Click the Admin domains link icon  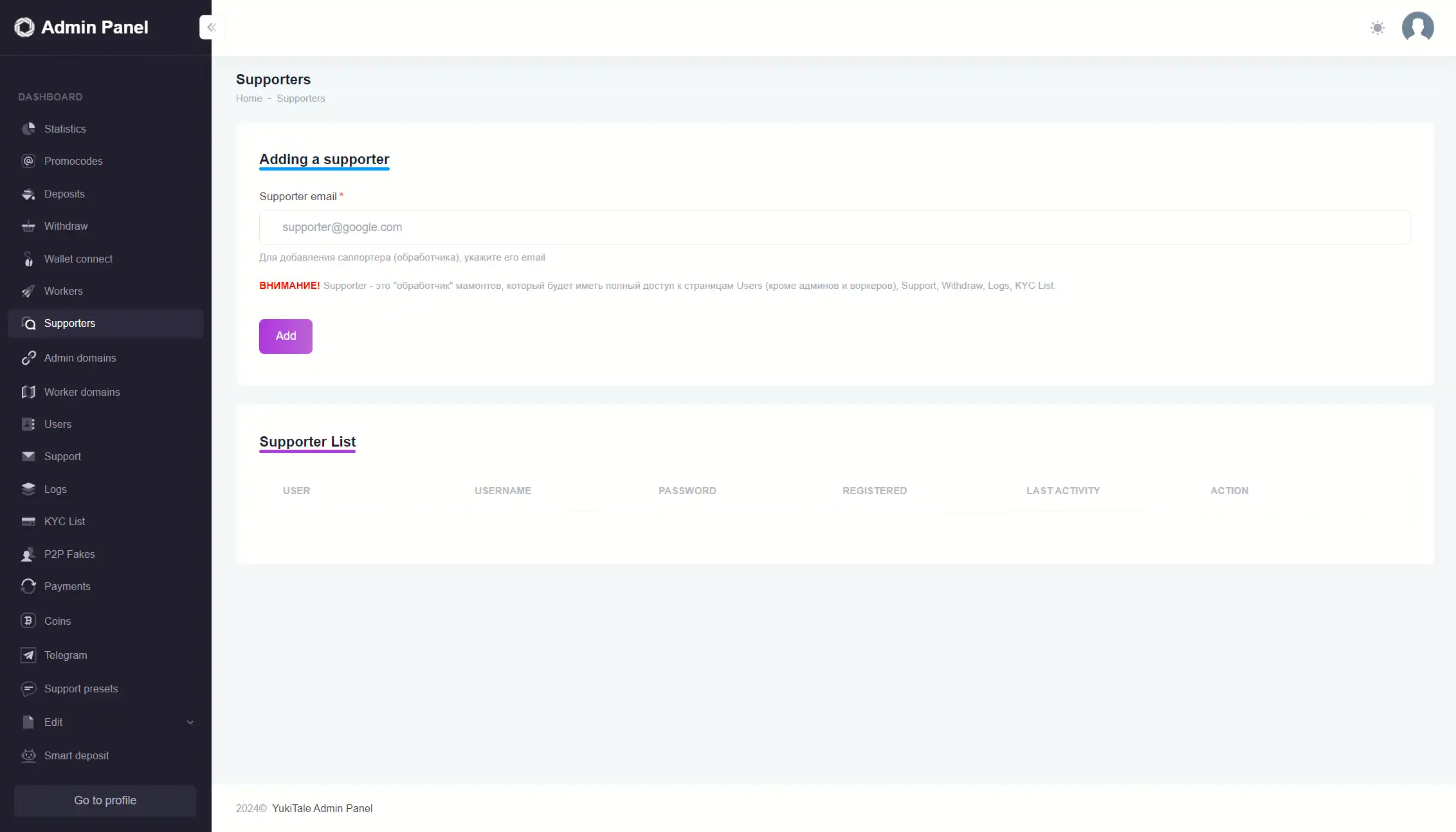28,358
